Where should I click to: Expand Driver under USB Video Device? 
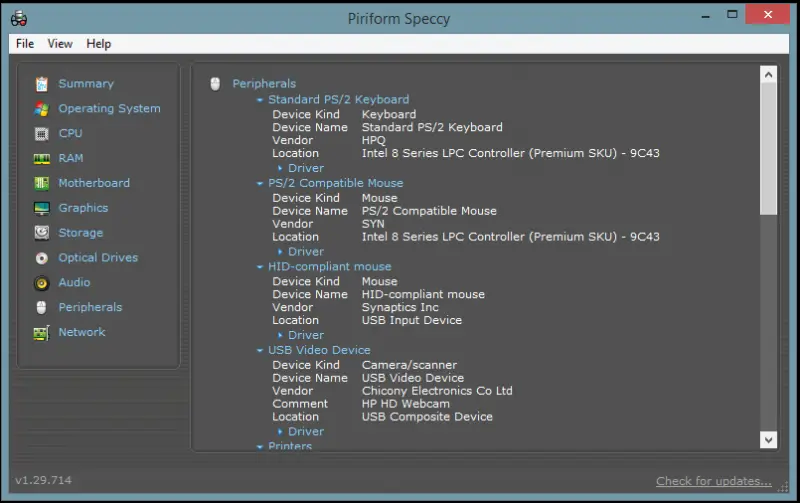click(280, 432)
